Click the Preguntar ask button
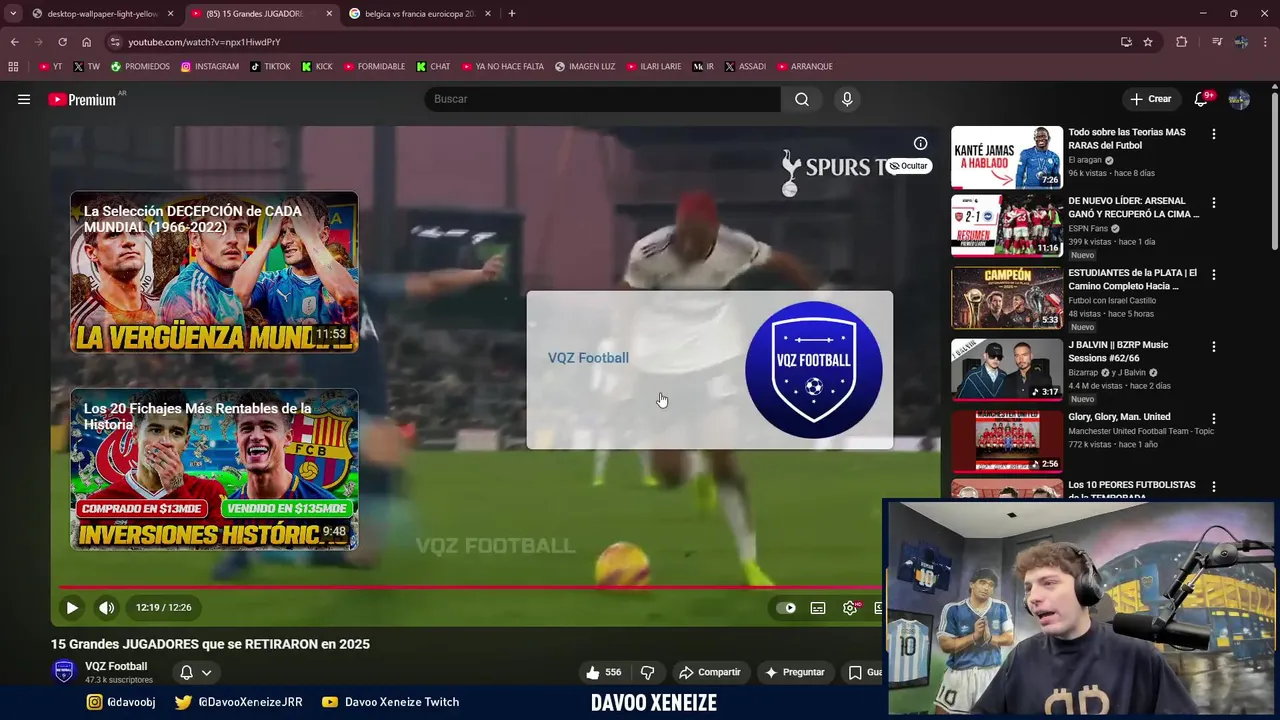The width and height of the screenshot is (1280, 720). coord(795,672)
